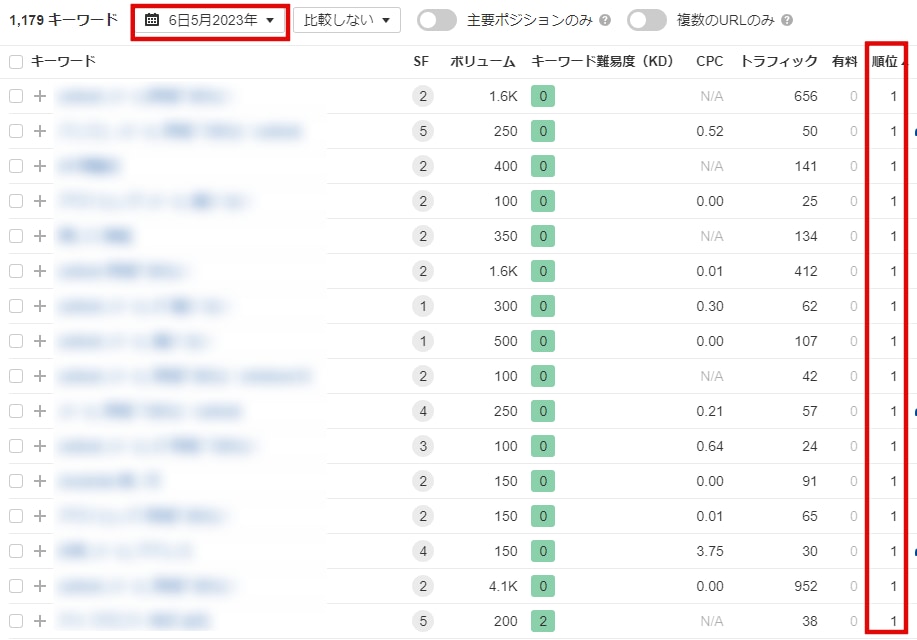The width and height of the screenshot is (917, 640).
Task: Click the volume value 350
Action: [505, 236]
